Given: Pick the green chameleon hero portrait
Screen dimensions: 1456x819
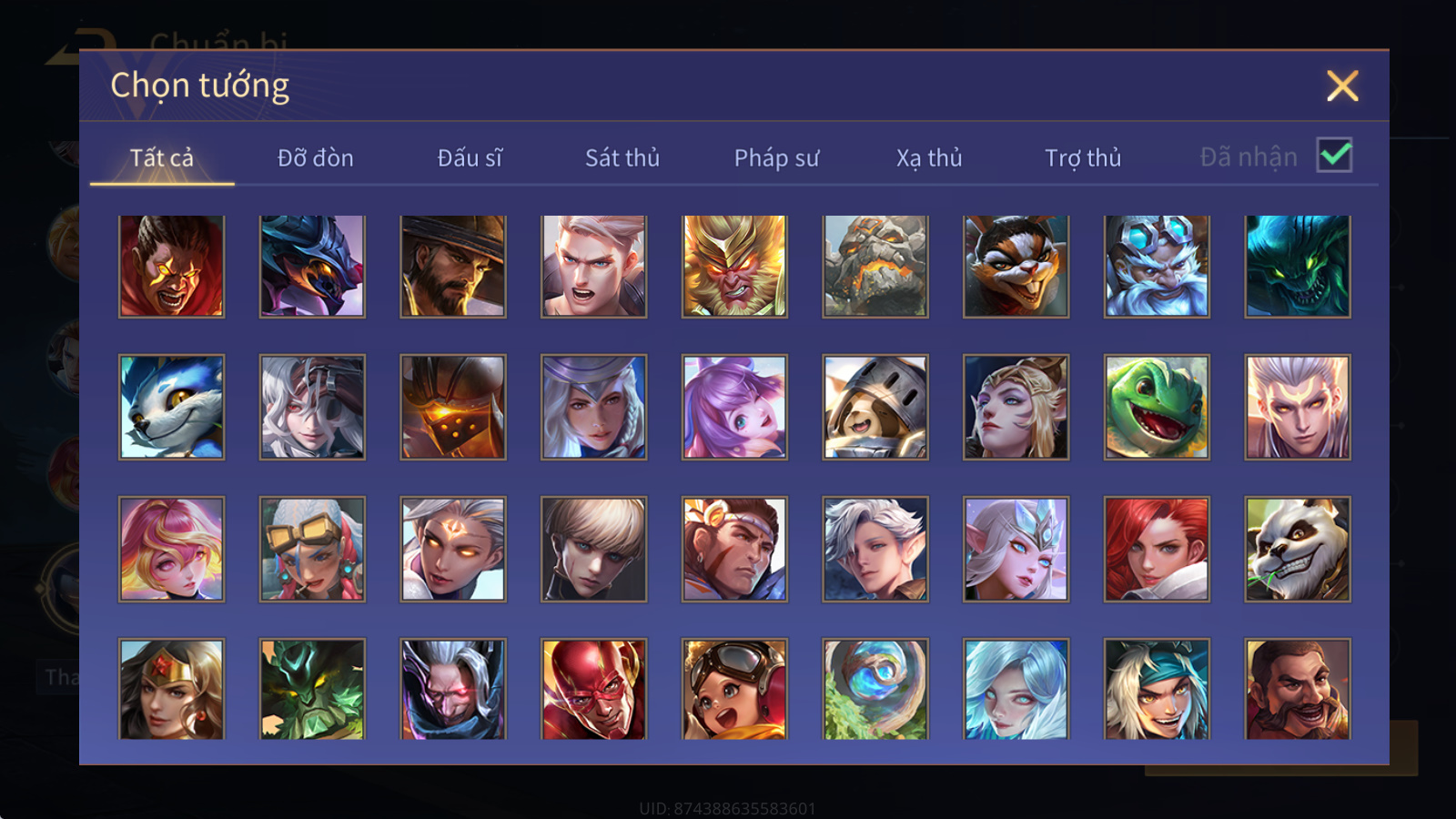Looking at the screenshot, I should click(x=1157, y=407).
